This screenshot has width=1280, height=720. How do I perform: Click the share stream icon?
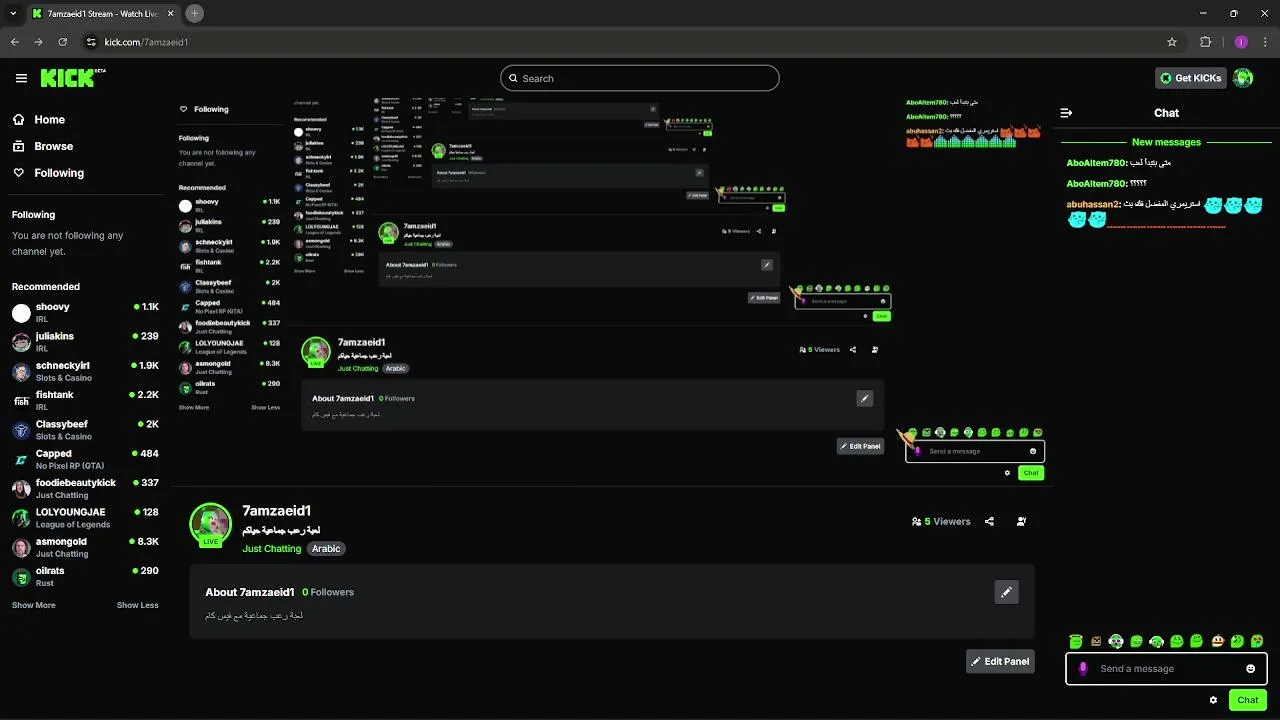[x=989, y=521]
